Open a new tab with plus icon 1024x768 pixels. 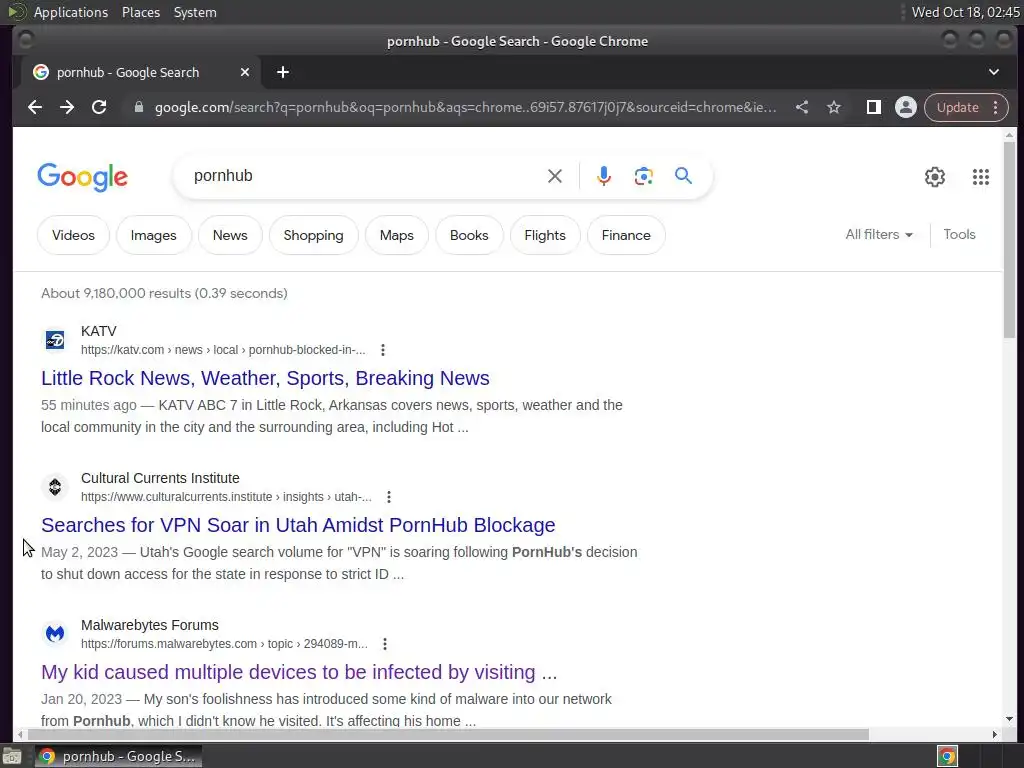tap(283, 72)
